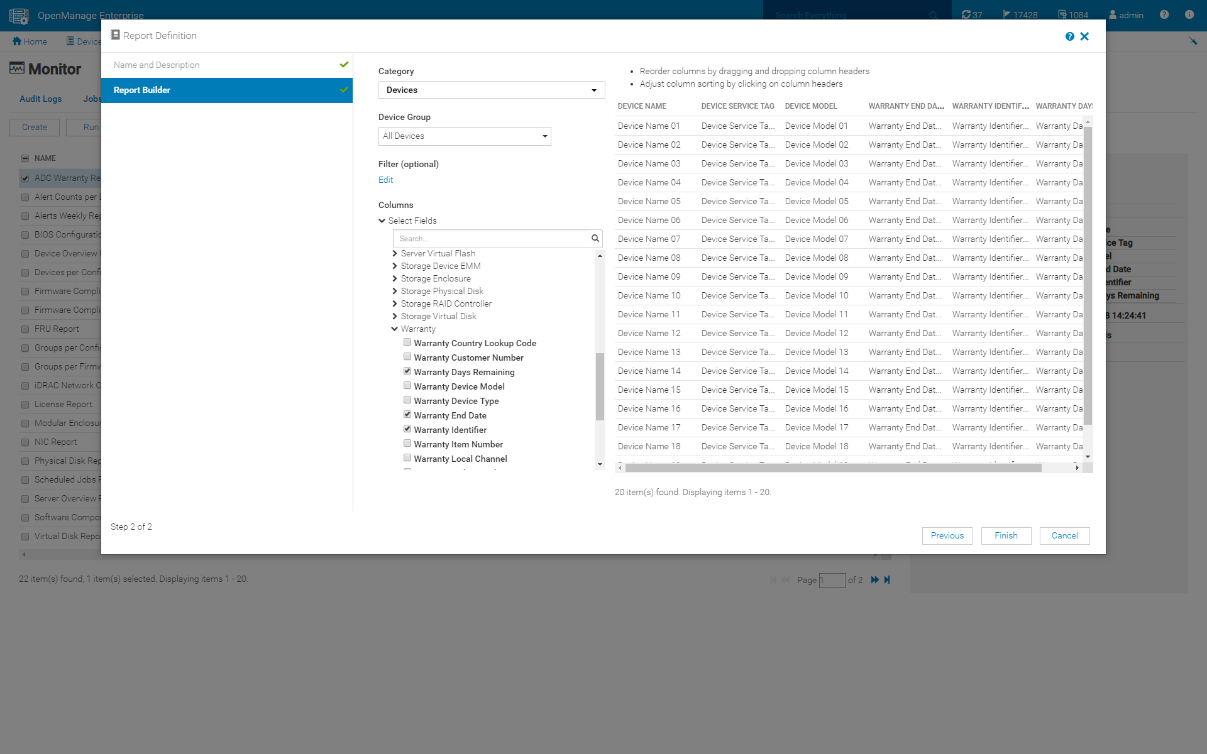Expand Storage Enclosure node

tap(395, 279)
